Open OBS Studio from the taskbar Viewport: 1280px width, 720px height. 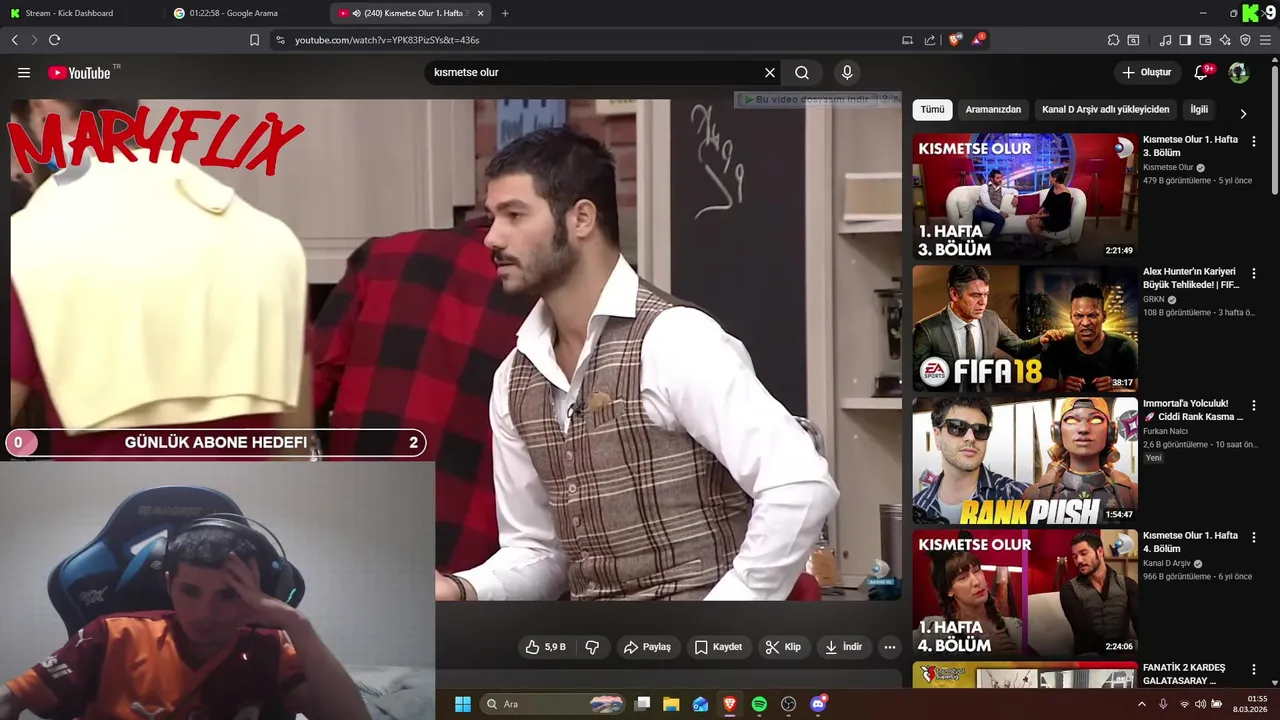coord(788,704)
